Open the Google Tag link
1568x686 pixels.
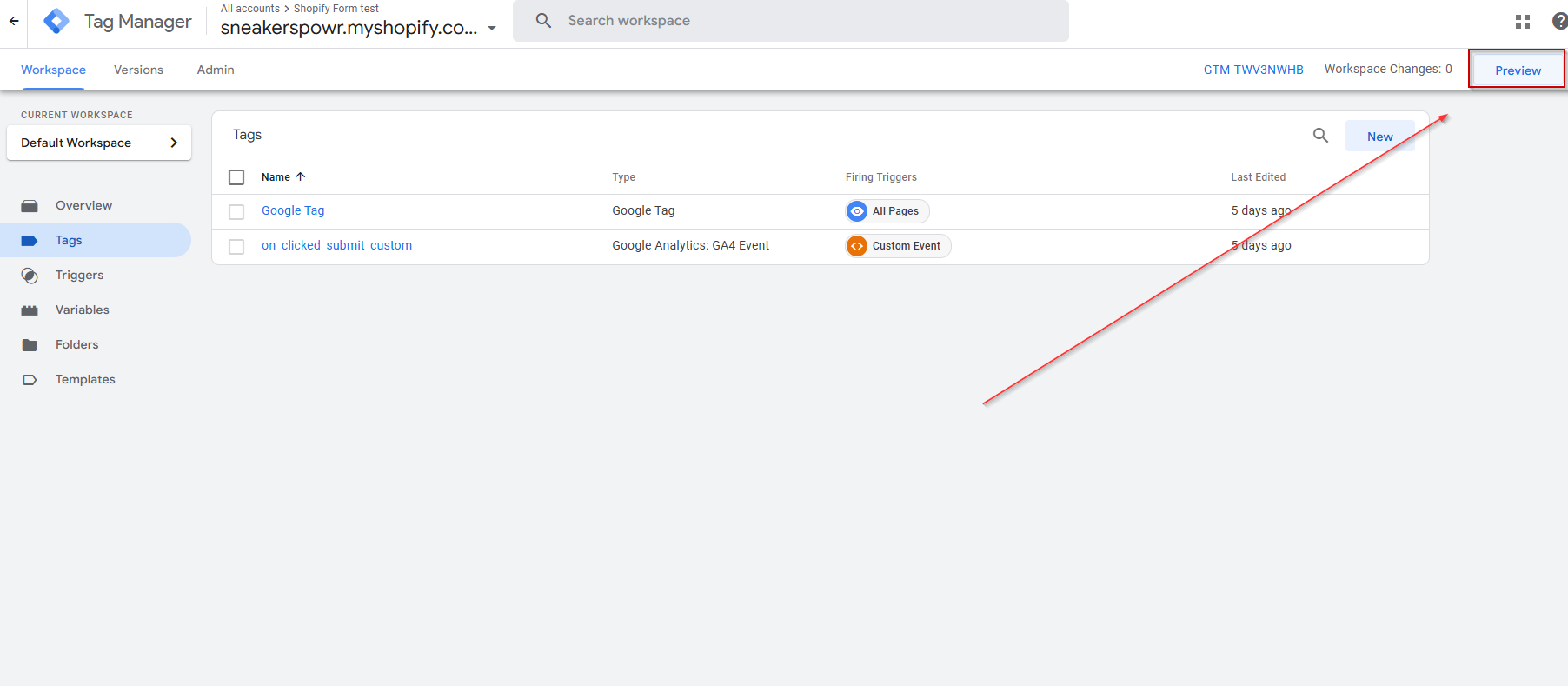(293, 210)
